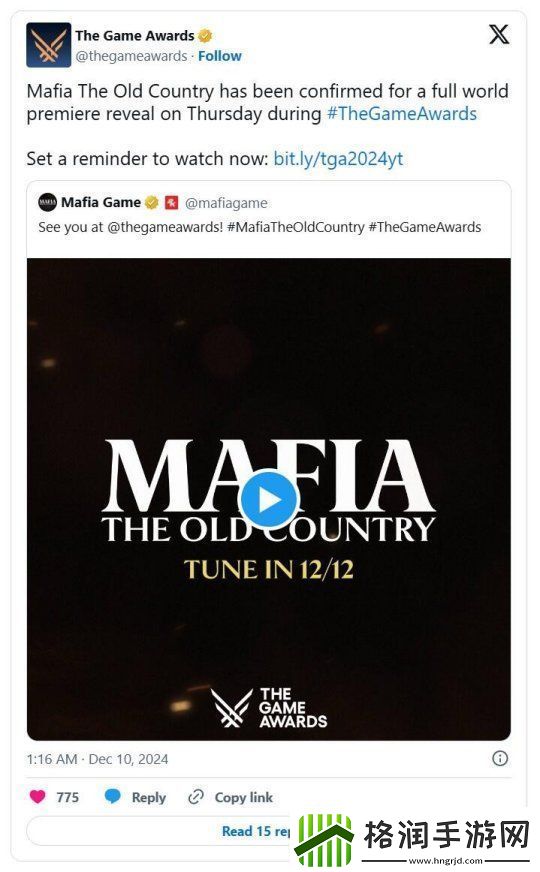The width and height of the screenshot is (540, 872).
Task: Click the 1:16 AM Dec 10, 2024 timestamp
Action: [x=97, y=759]
